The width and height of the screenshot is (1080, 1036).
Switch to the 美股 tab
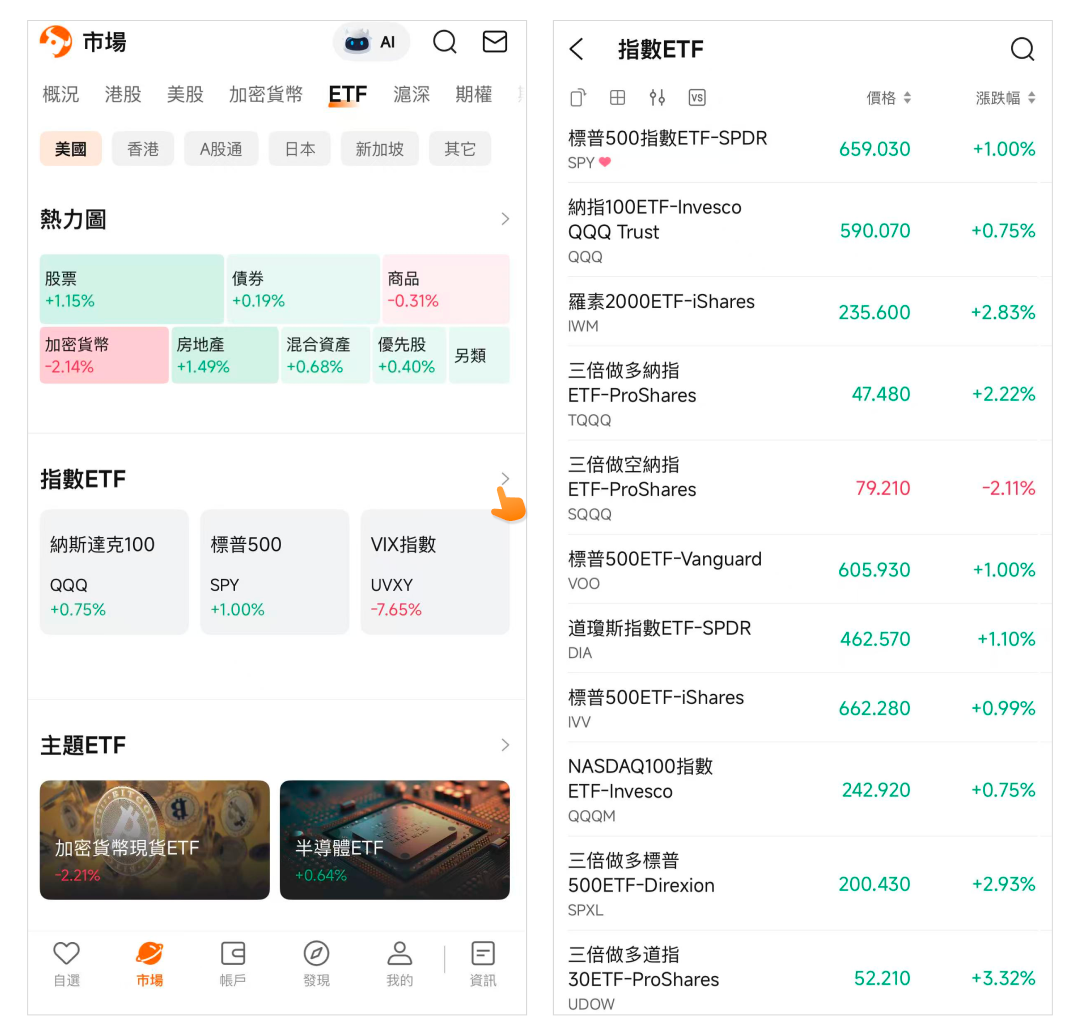[x=185, y=94]
